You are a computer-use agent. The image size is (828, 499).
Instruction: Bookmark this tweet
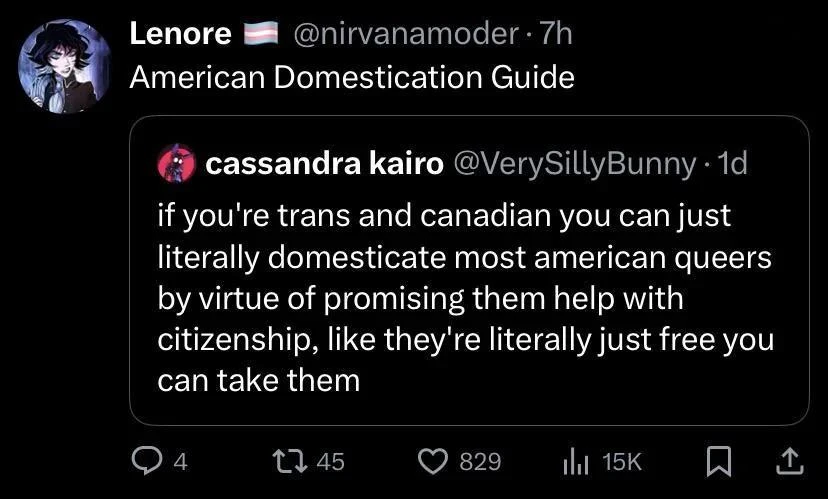(x=718, y=460)
